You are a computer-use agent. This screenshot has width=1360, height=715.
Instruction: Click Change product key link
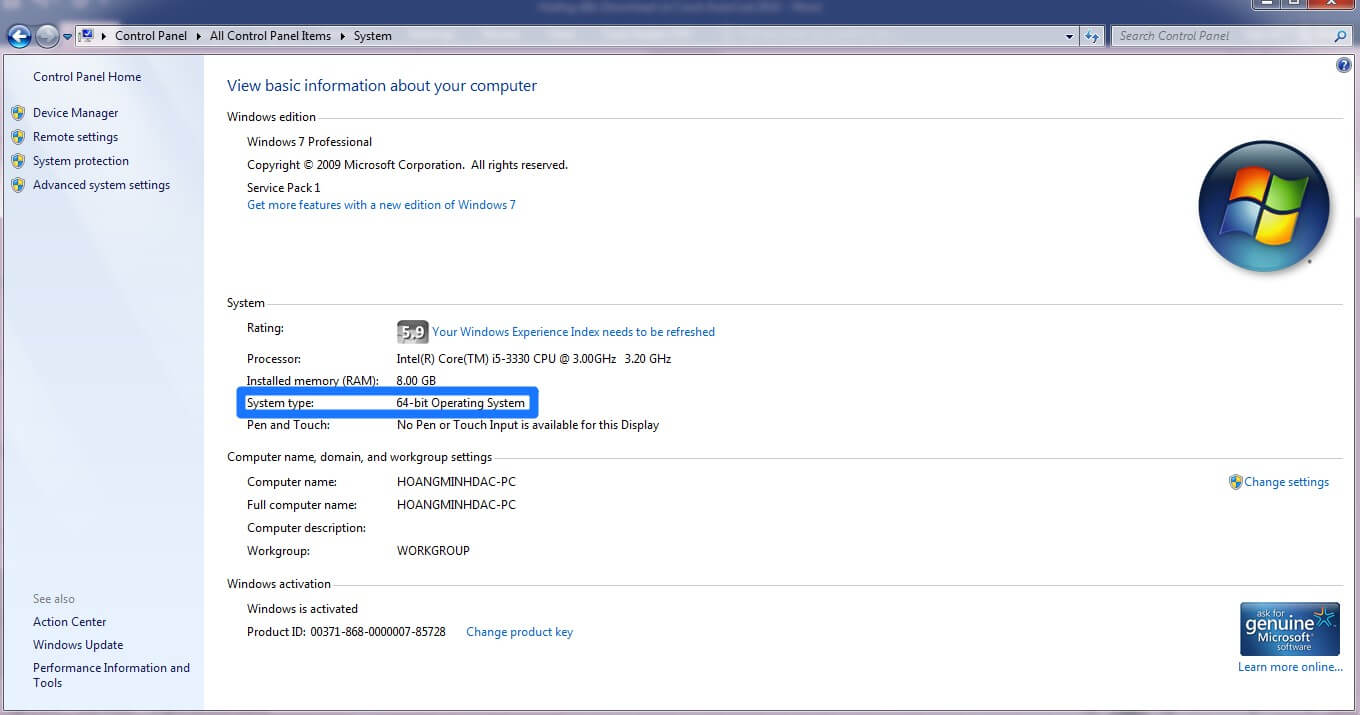[x=519, y=632]
